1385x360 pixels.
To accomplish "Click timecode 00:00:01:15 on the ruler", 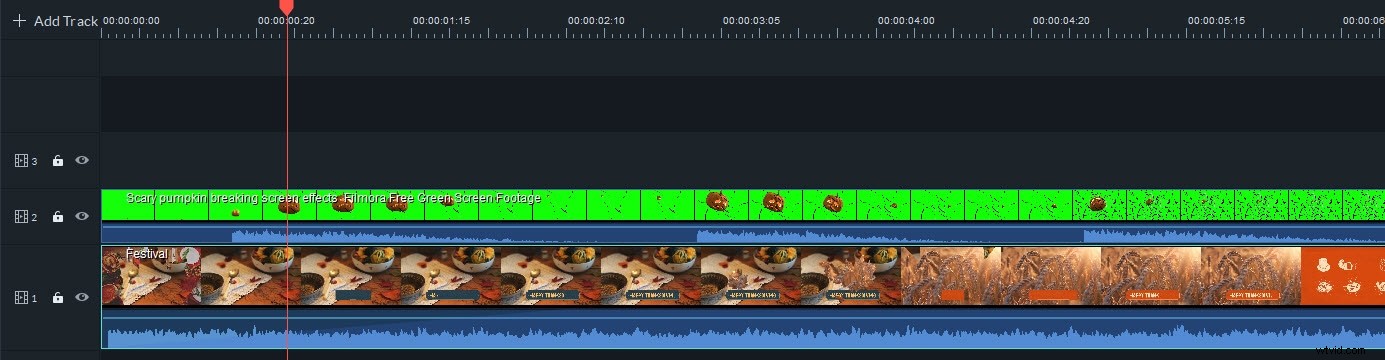I will tap(441, 20).
